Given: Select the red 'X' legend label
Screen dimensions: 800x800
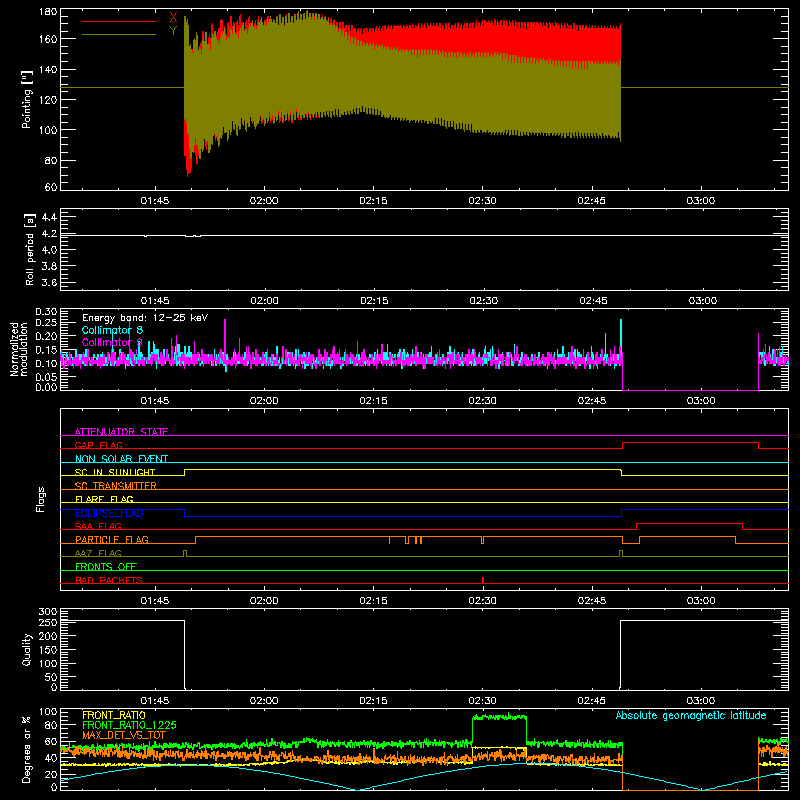Looking at the screenshot, I should click(x=173, y=17).
